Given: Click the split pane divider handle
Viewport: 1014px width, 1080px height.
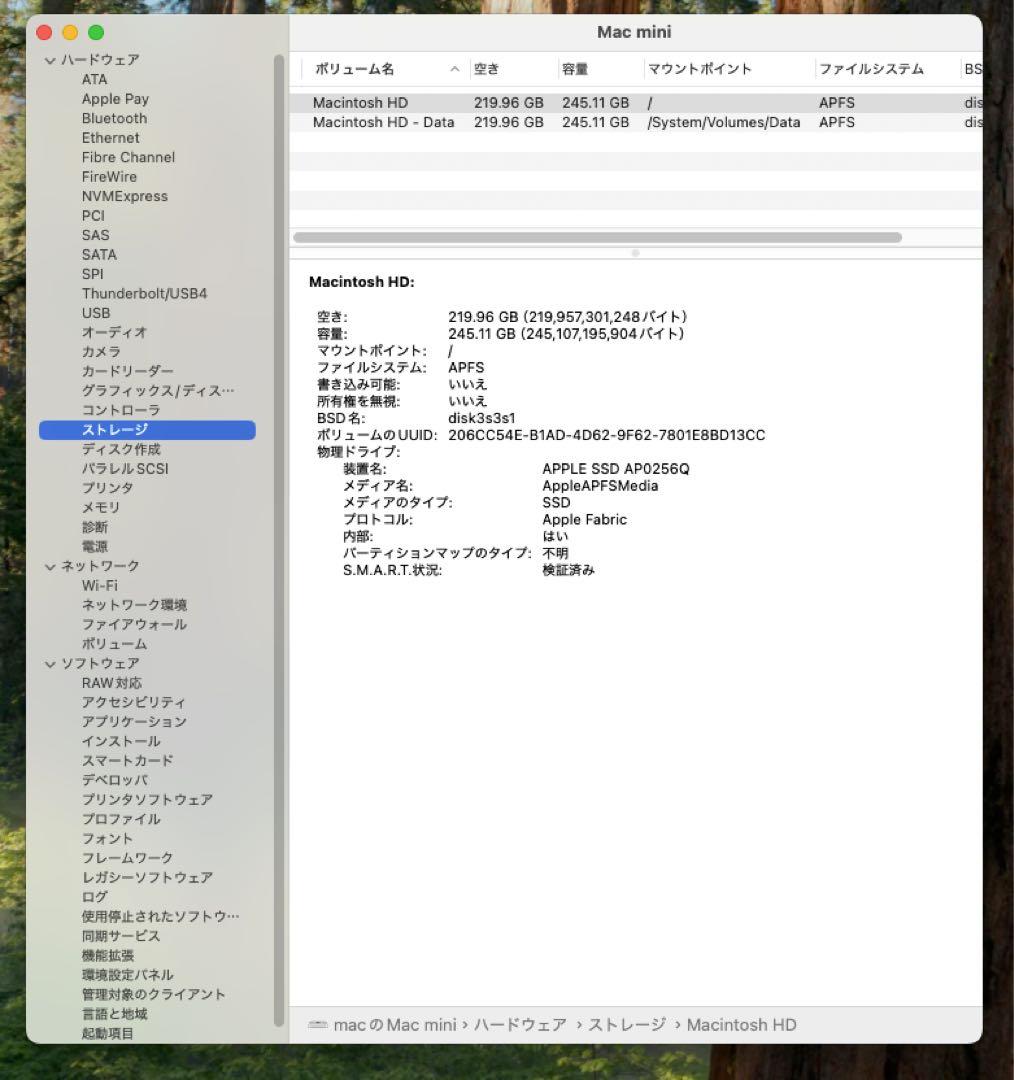Looking at the screenshot, I should click(635, 253).
